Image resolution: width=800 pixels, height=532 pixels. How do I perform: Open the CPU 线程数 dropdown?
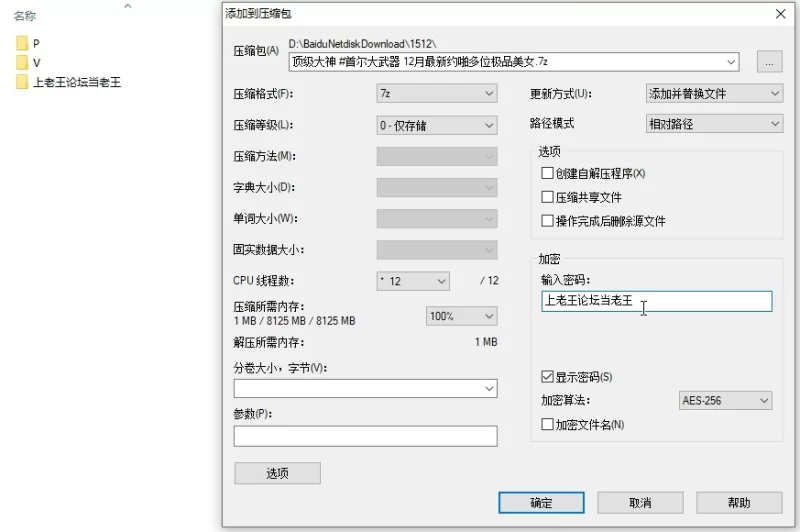tap(413, 281)
